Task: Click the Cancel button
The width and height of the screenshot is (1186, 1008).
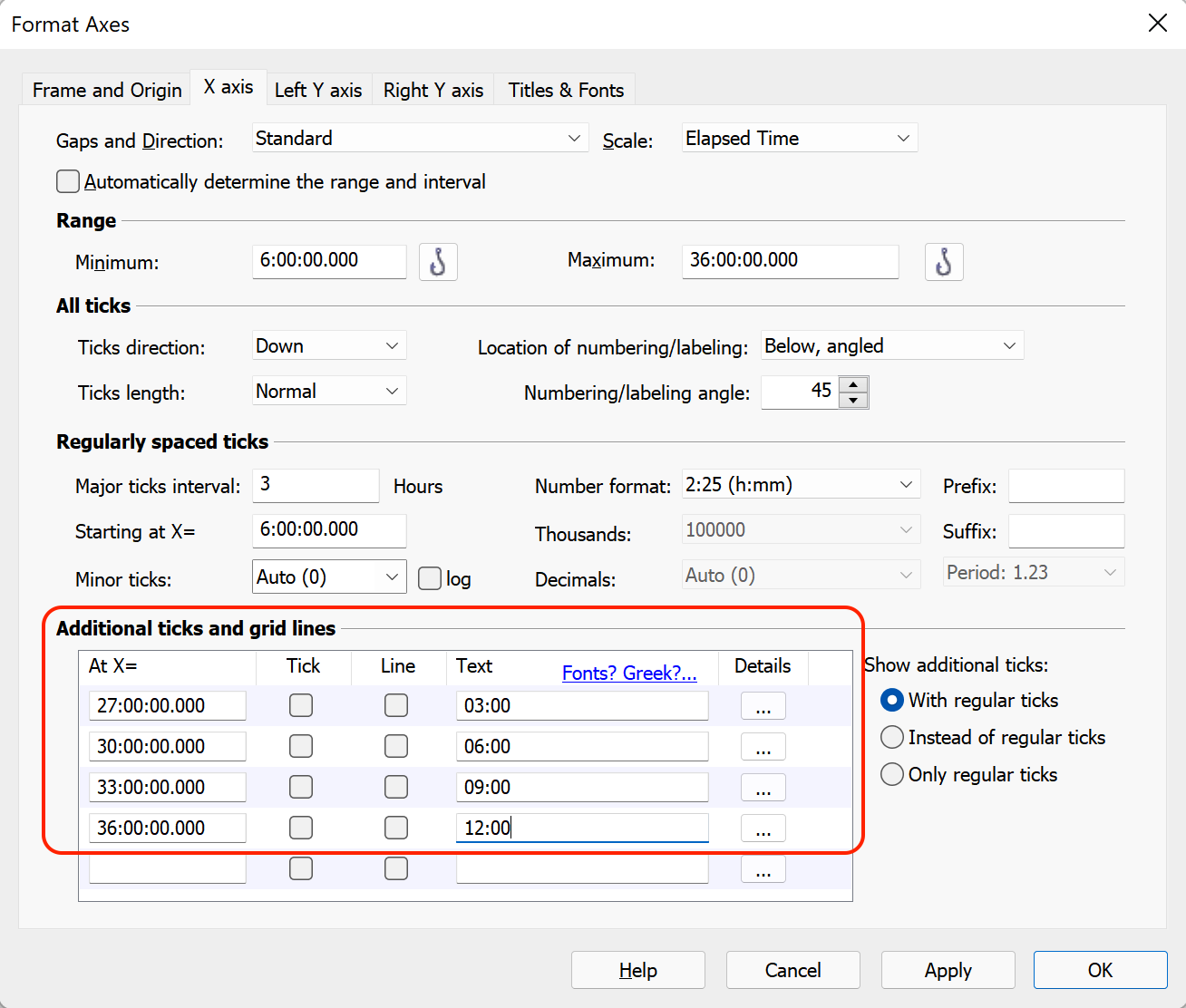Action: [793, 970]
